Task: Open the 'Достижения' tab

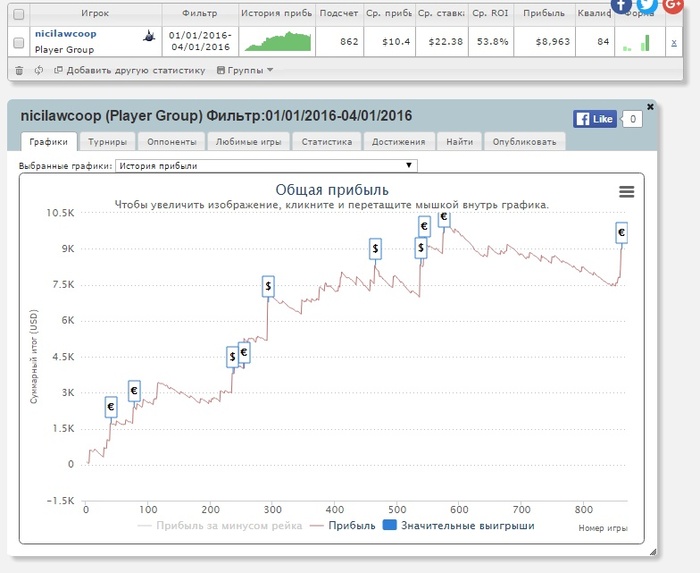Action: click(x=399, y=142)
